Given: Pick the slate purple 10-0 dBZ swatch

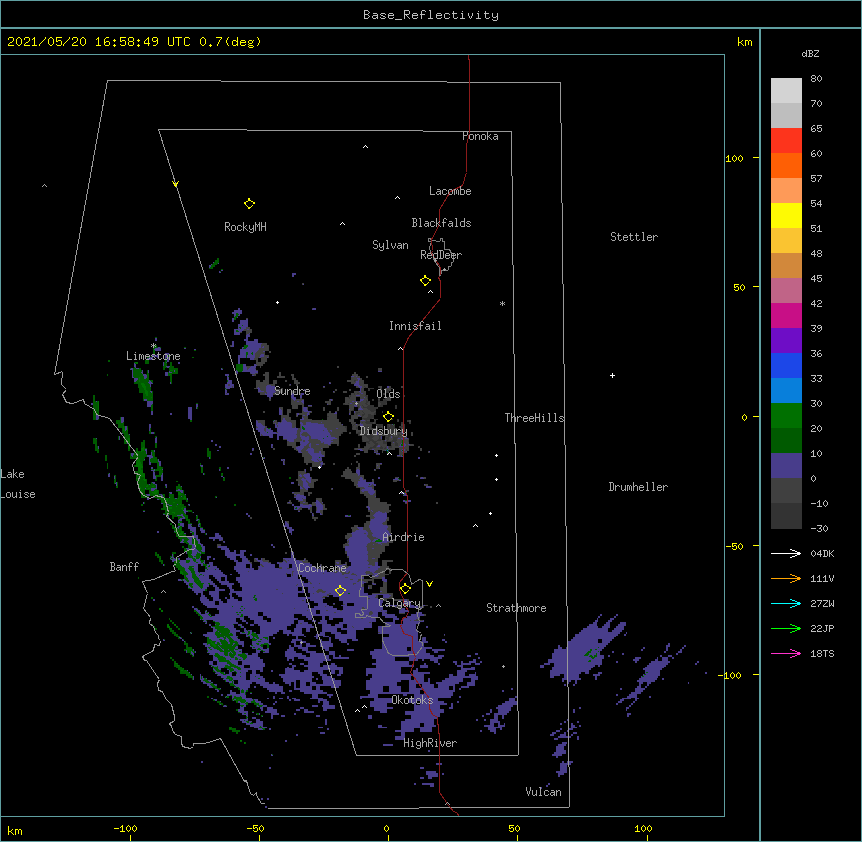Looking at the screenshot, I should [x=786, y=466].
